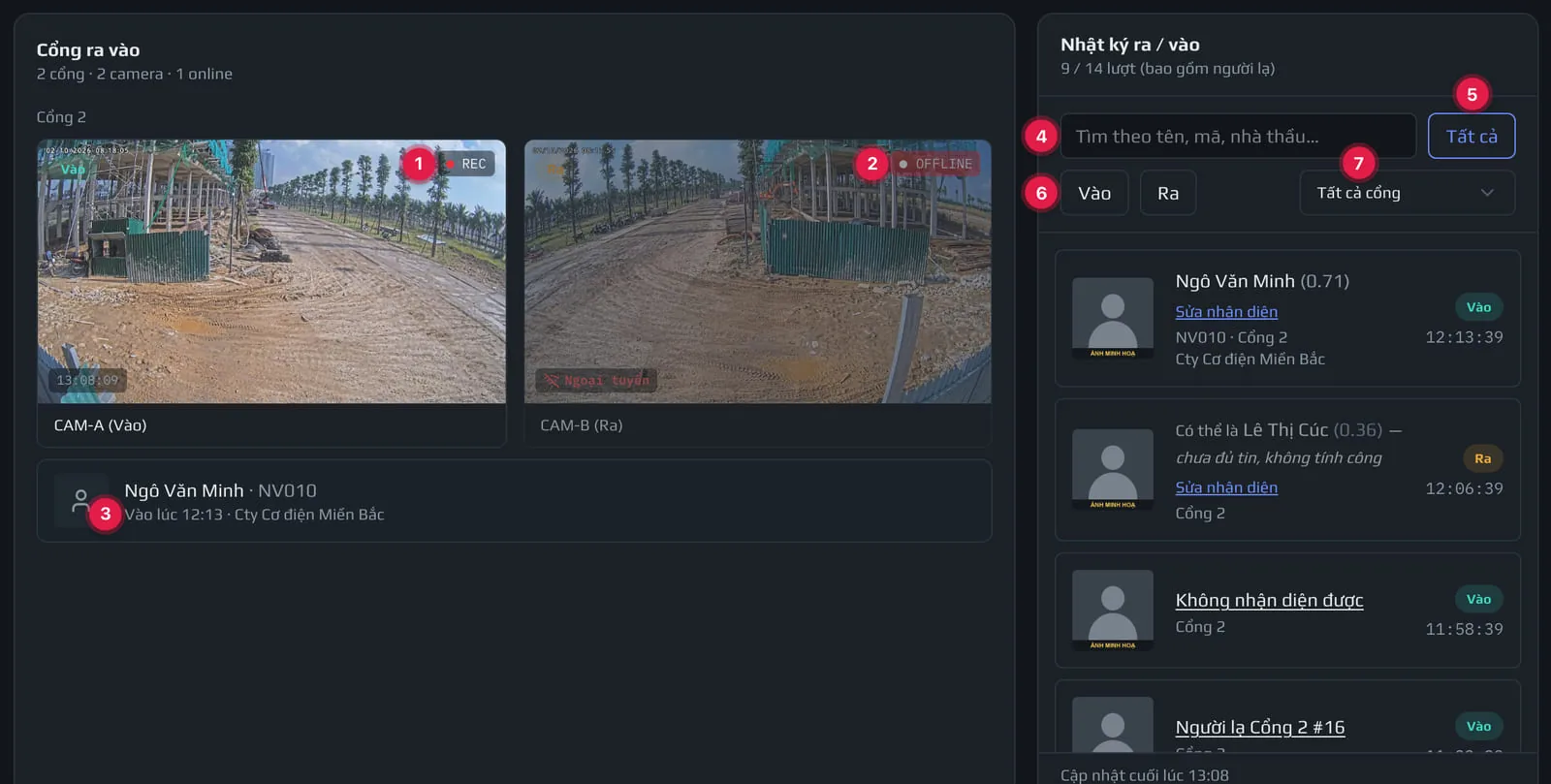Screen dimensions: 1551x784
Task: Focus the name search field
Action: pyautogui.click(x=1238, y=137)
